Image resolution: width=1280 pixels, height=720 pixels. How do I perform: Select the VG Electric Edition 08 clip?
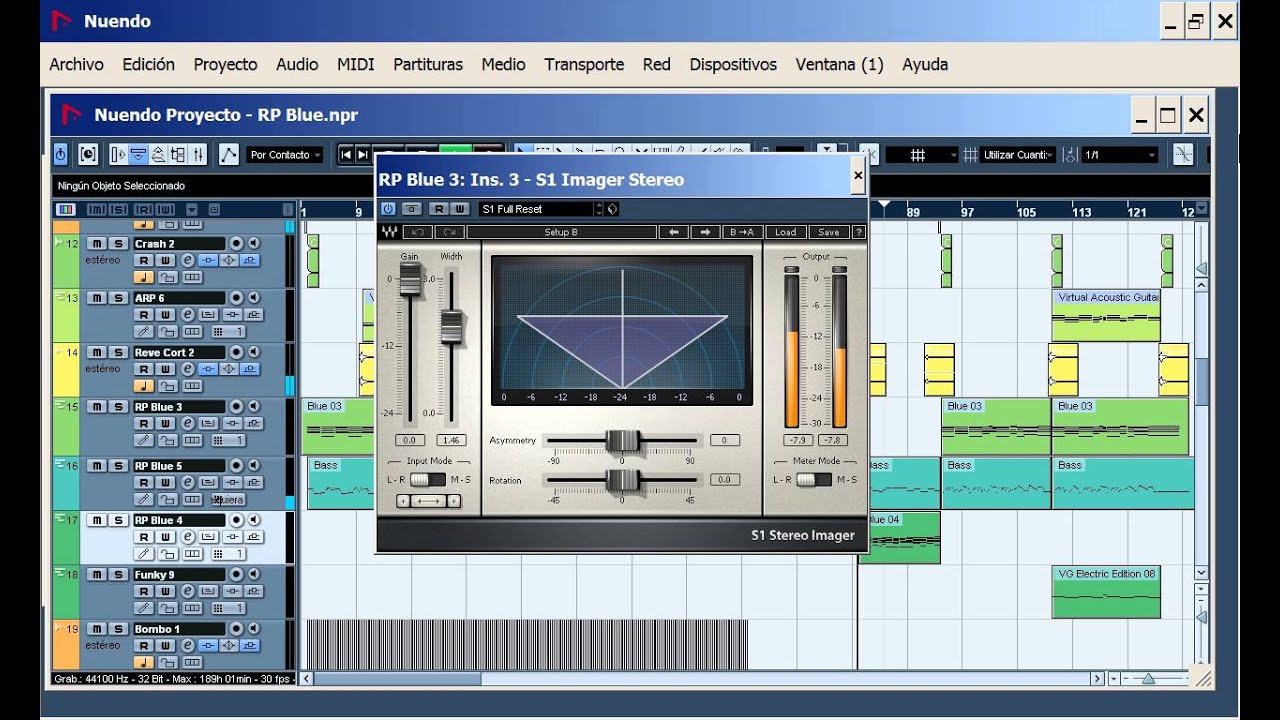coord(1106,592)
